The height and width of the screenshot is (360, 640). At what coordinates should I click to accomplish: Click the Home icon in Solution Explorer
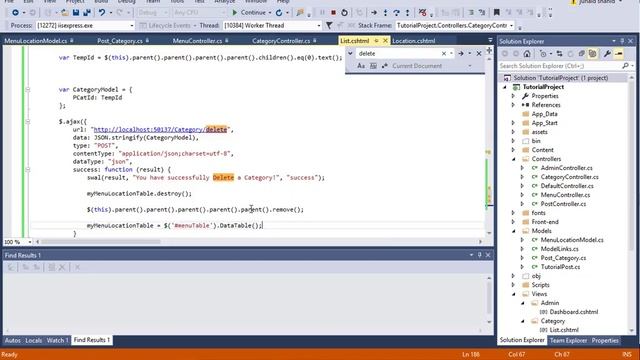(x=527, y=54)
